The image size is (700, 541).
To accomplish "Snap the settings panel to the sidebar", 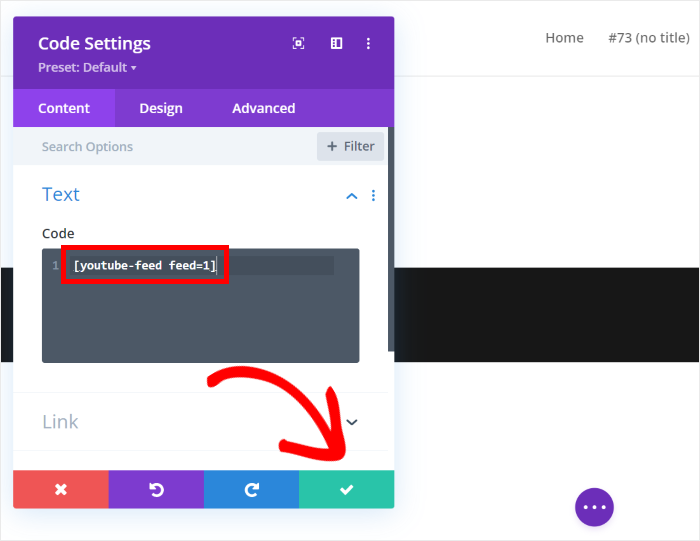I will click(x=336, y=43).
